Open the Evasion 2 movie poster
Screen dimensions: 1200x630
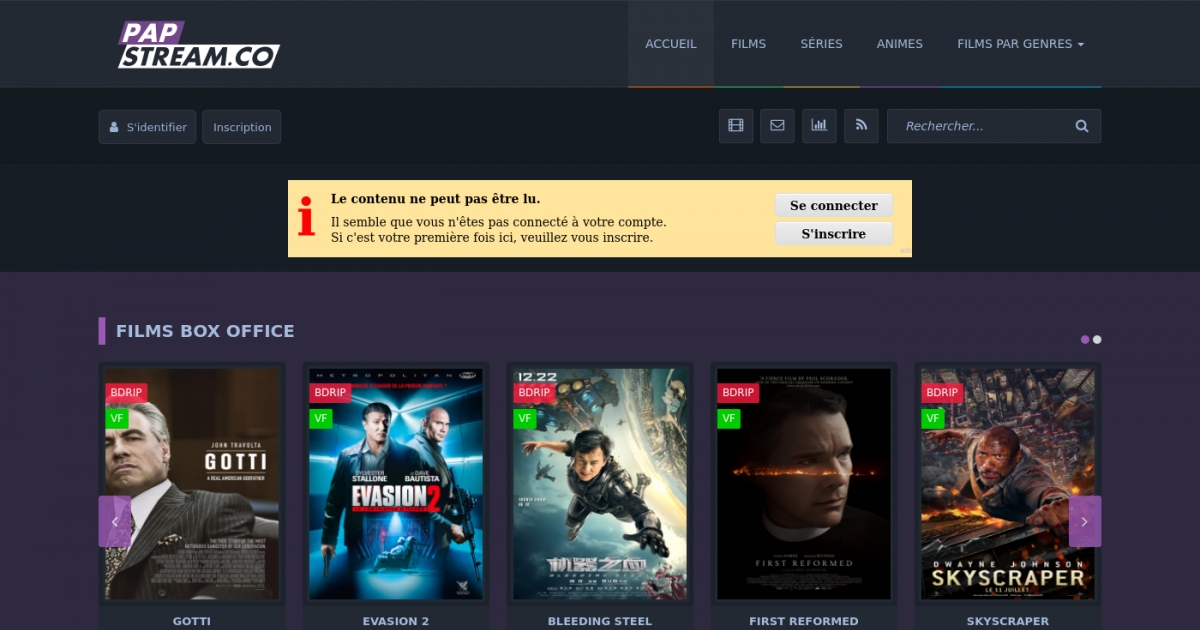pos(396,484)
